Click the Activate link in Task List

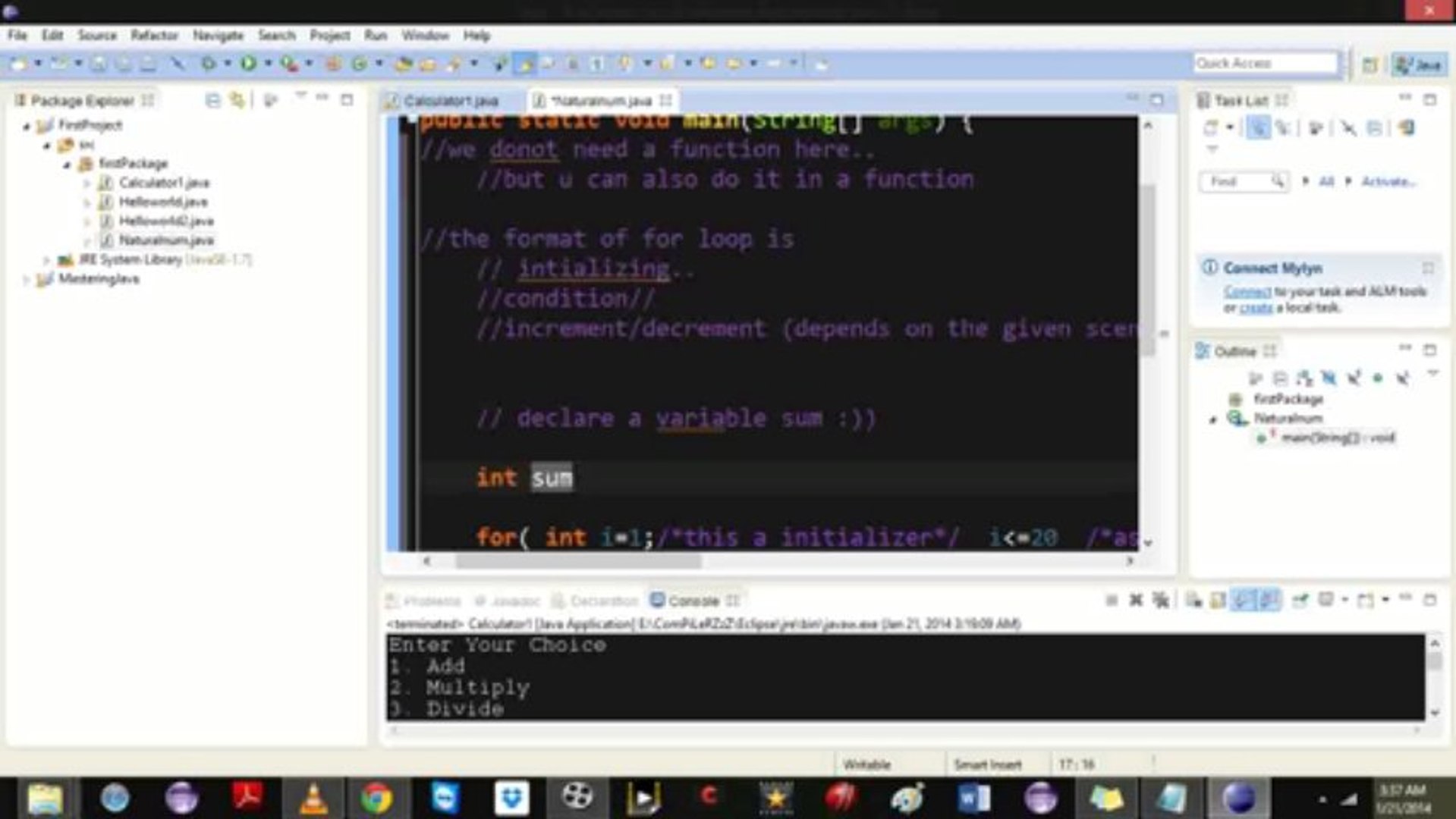pos(1390,183)
